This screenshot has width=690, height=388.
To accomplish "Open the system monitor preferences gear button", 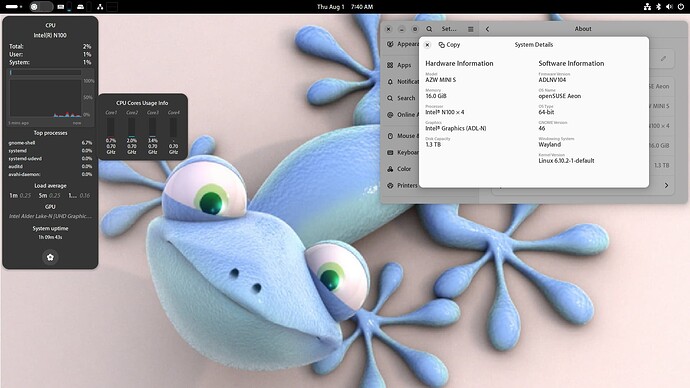I will 50,257.
